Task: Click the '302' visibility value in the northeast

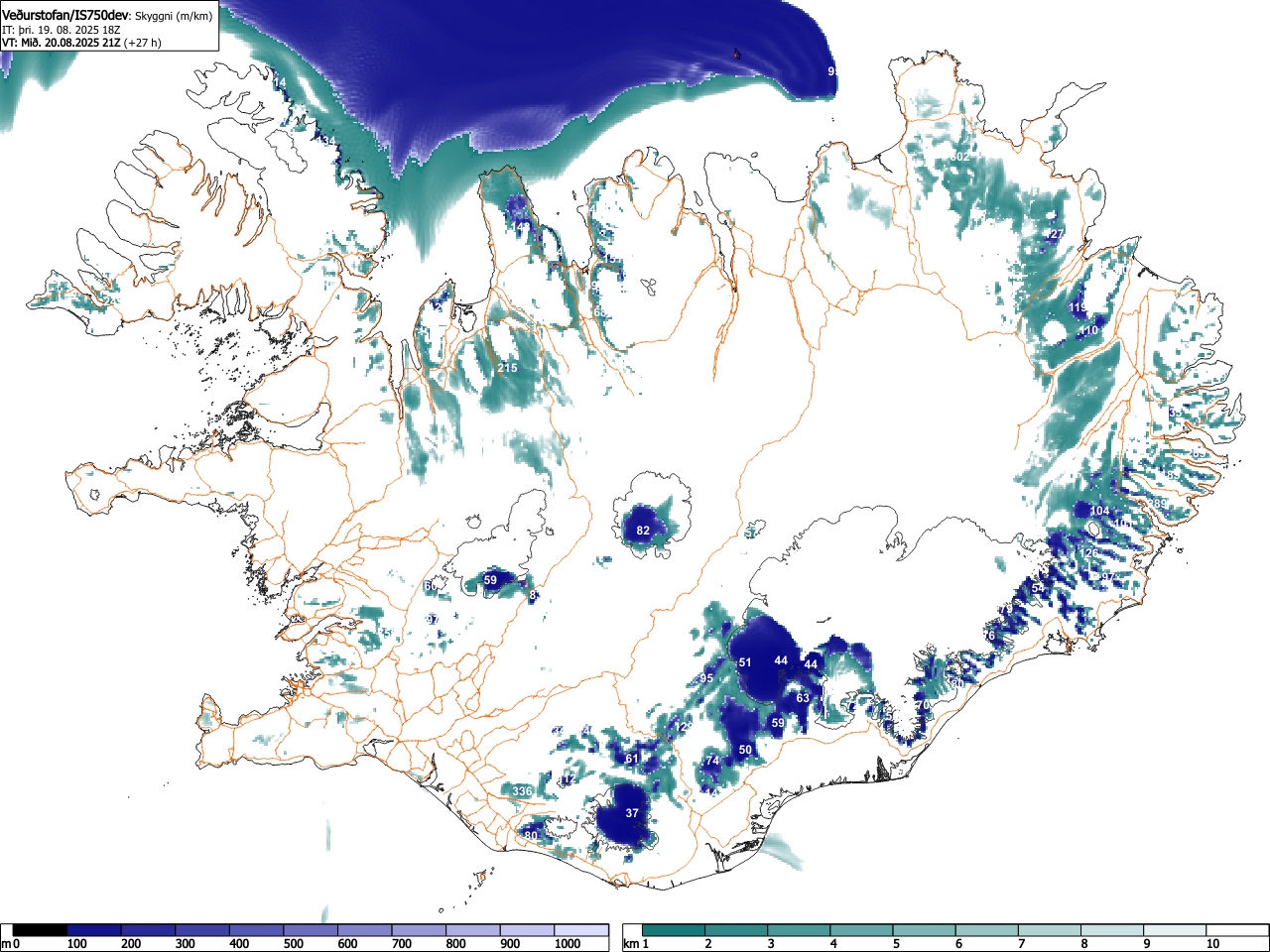Action: 959,157
